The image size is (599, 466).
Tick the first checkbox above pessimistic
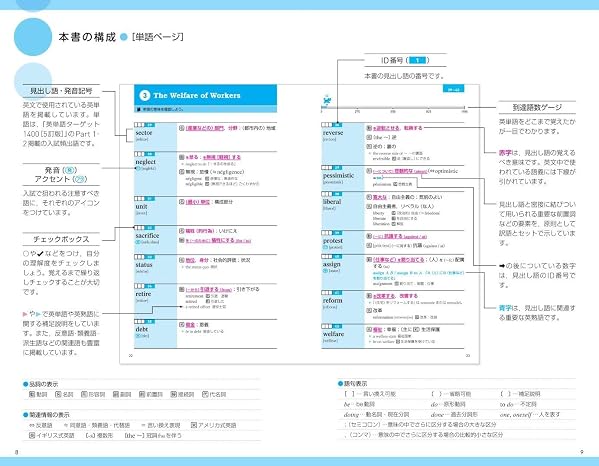[x=324, y=168]
